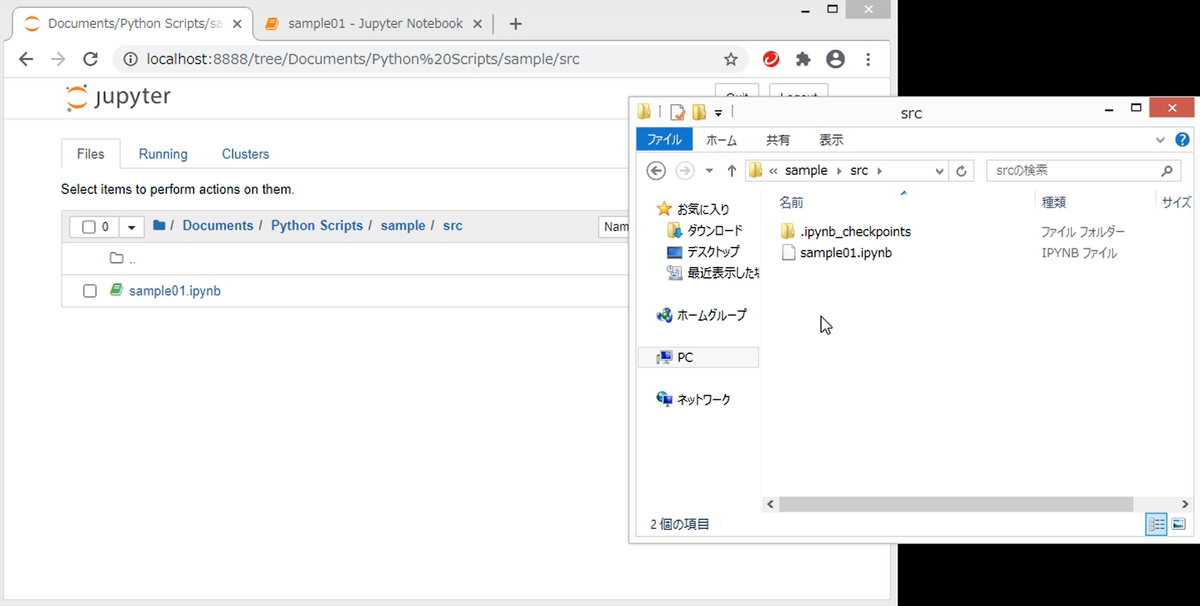Go up one folder in Explorer
This screenshot has width=1200, height=606.
732,171
